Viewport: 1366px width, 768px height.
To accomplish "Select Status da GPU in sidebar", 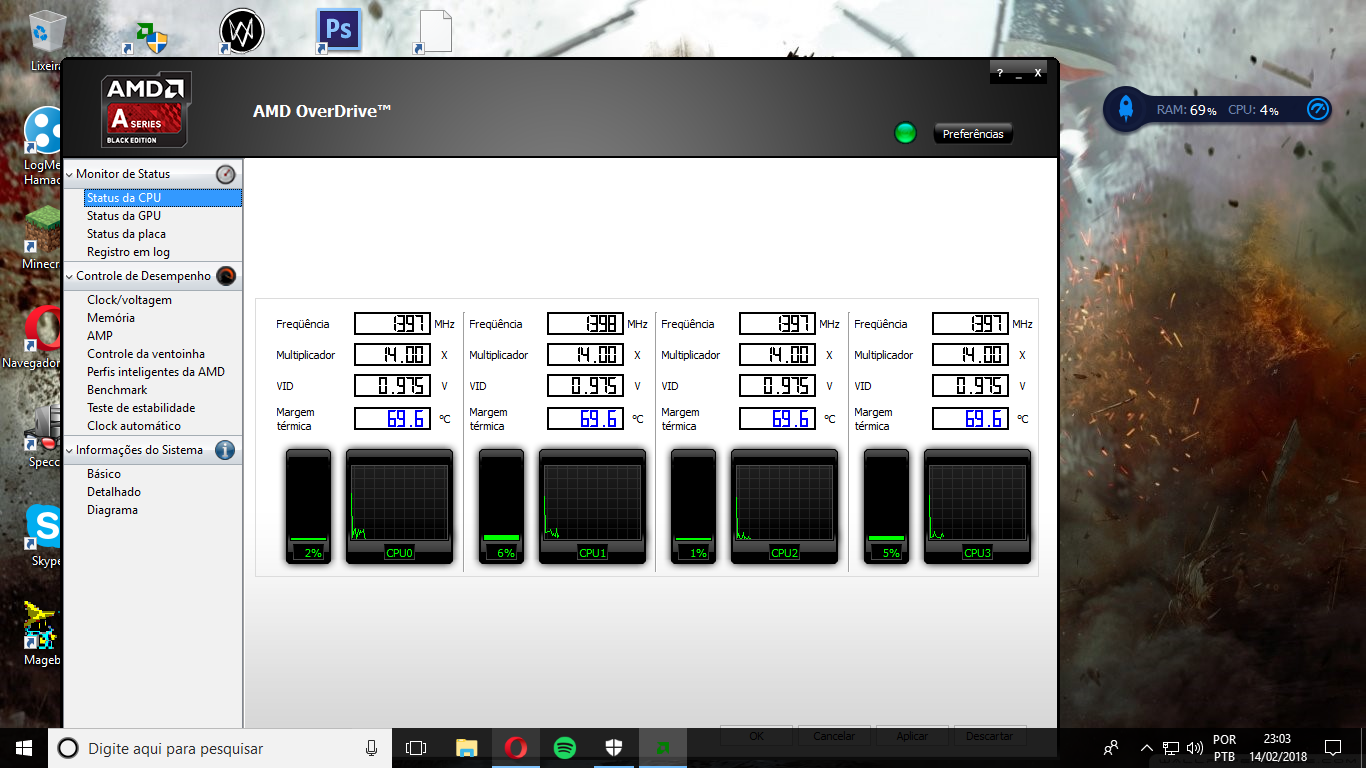I will tap(124, 216).
